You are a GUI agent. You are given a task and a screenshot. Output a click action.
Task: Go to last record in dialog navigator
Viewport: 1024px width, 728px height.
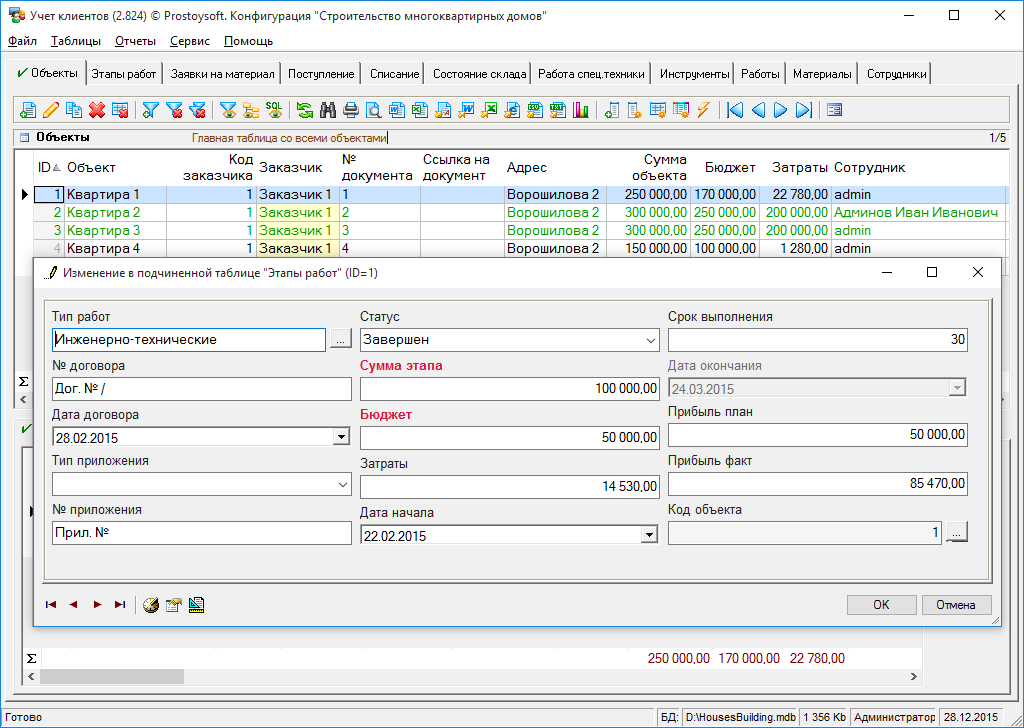point(120,604)
